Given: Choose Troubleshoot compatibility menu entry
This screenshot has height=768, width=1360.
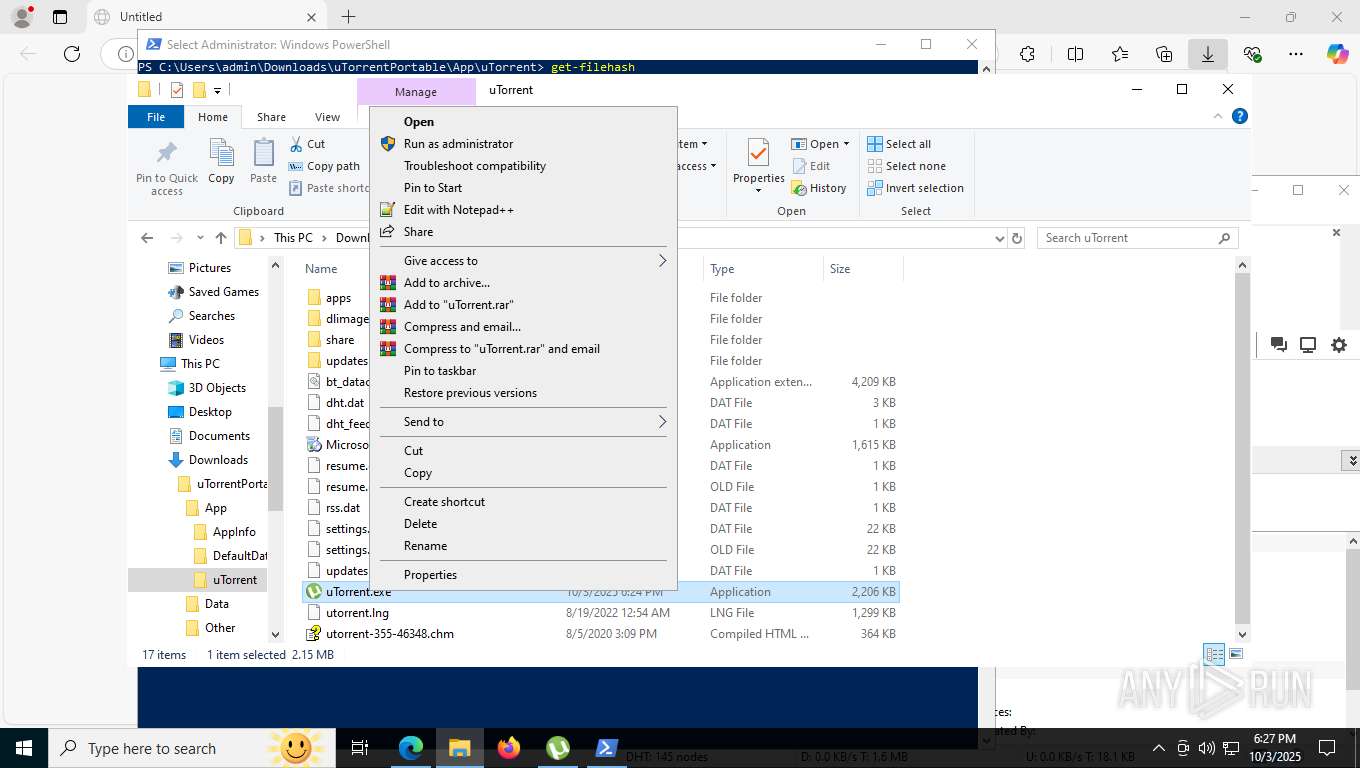Looking at the screenshot, I should [x=523, y=166].
